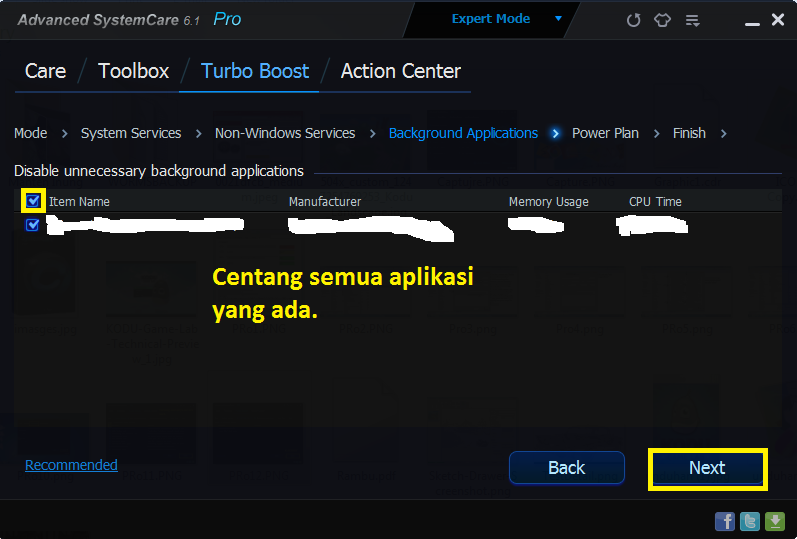
Task: Open the Expert Mode dropdown arrow
Action: coord(558,19)
